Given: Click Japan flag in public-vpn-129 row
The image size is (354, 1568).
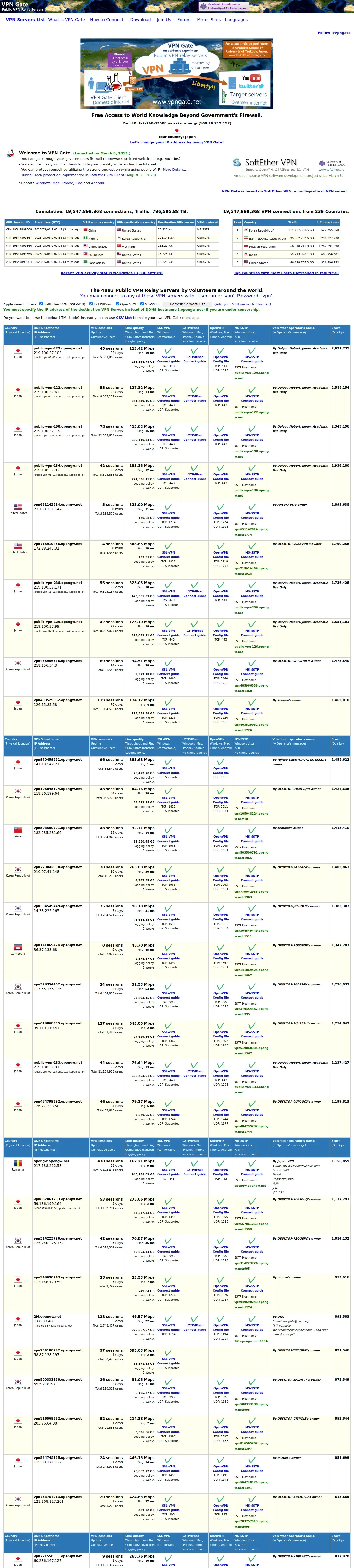Looking at the screenshot, I should tap(18, 351).
